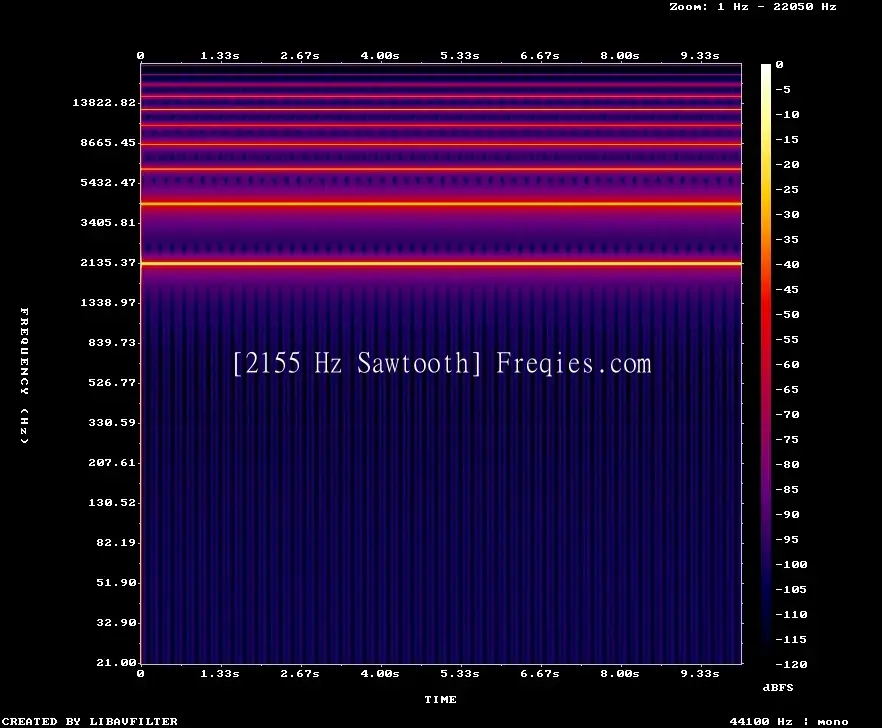Click the 2135.37 frequency axis label

click(x=108, y=262)
